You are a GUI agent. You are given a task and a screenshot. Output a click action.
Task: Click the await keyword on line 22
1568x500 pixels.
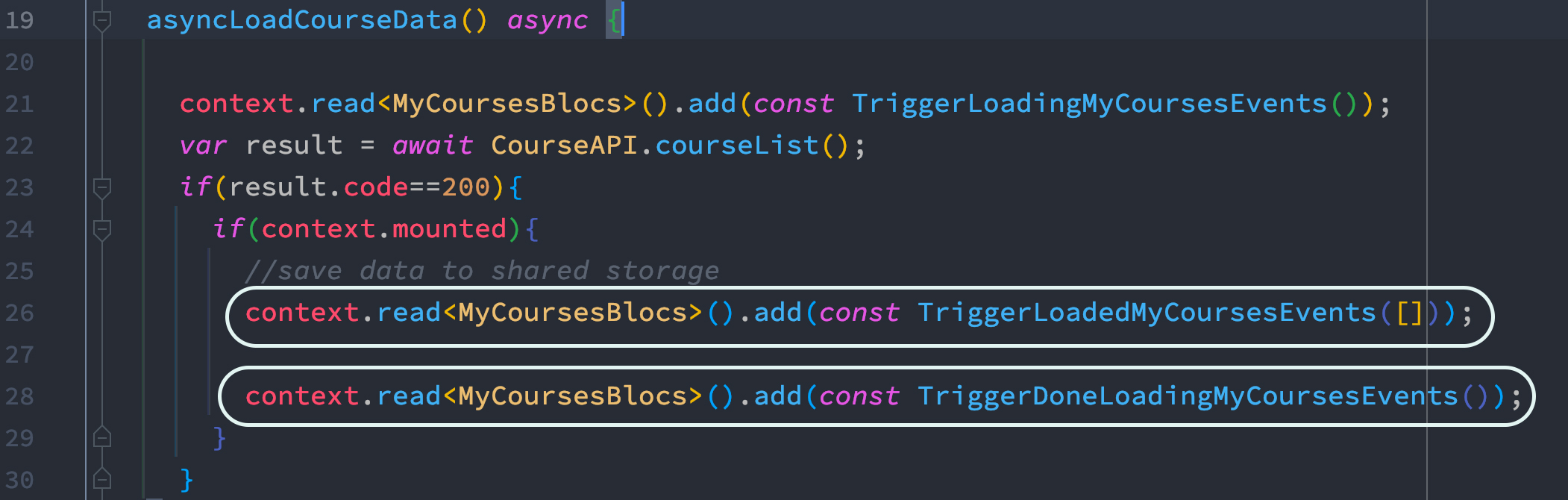[433, 146]
